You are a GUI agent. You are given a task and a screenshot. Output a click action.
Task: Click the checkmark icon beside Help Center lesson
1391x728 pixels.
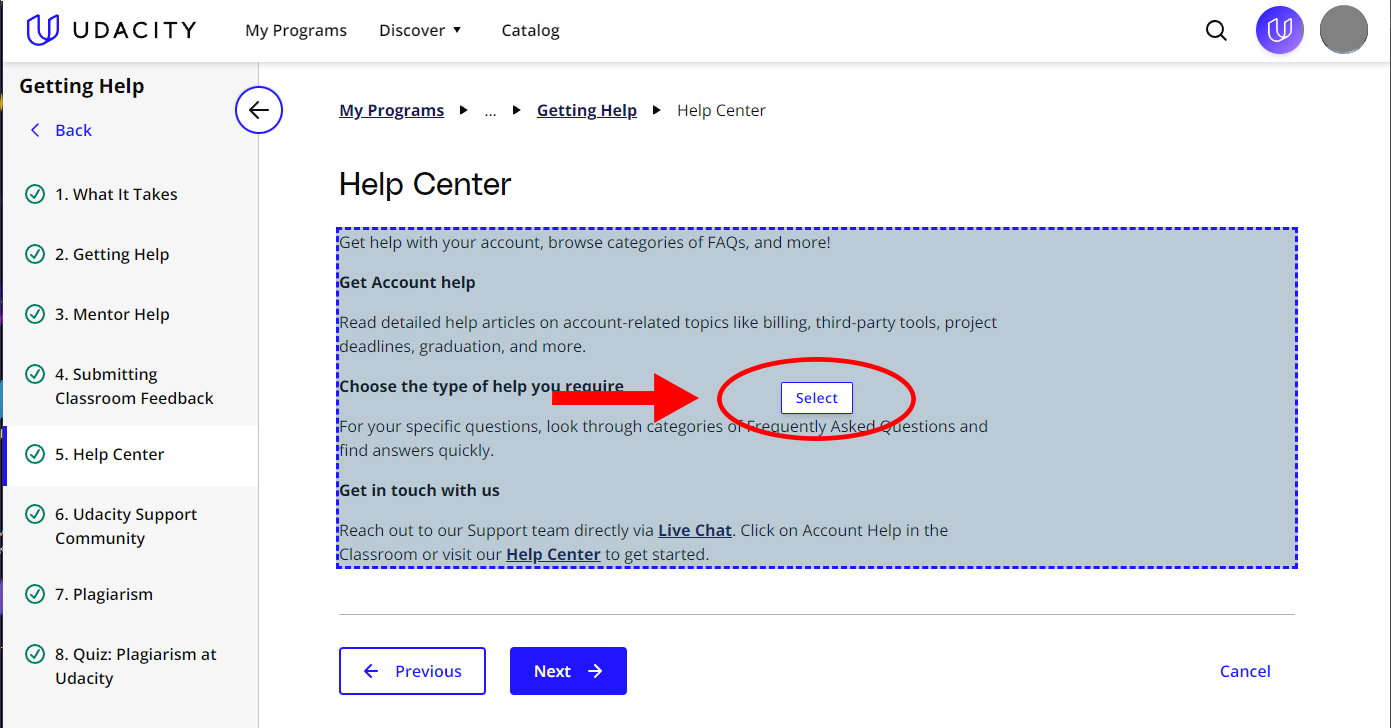[35, 454]
